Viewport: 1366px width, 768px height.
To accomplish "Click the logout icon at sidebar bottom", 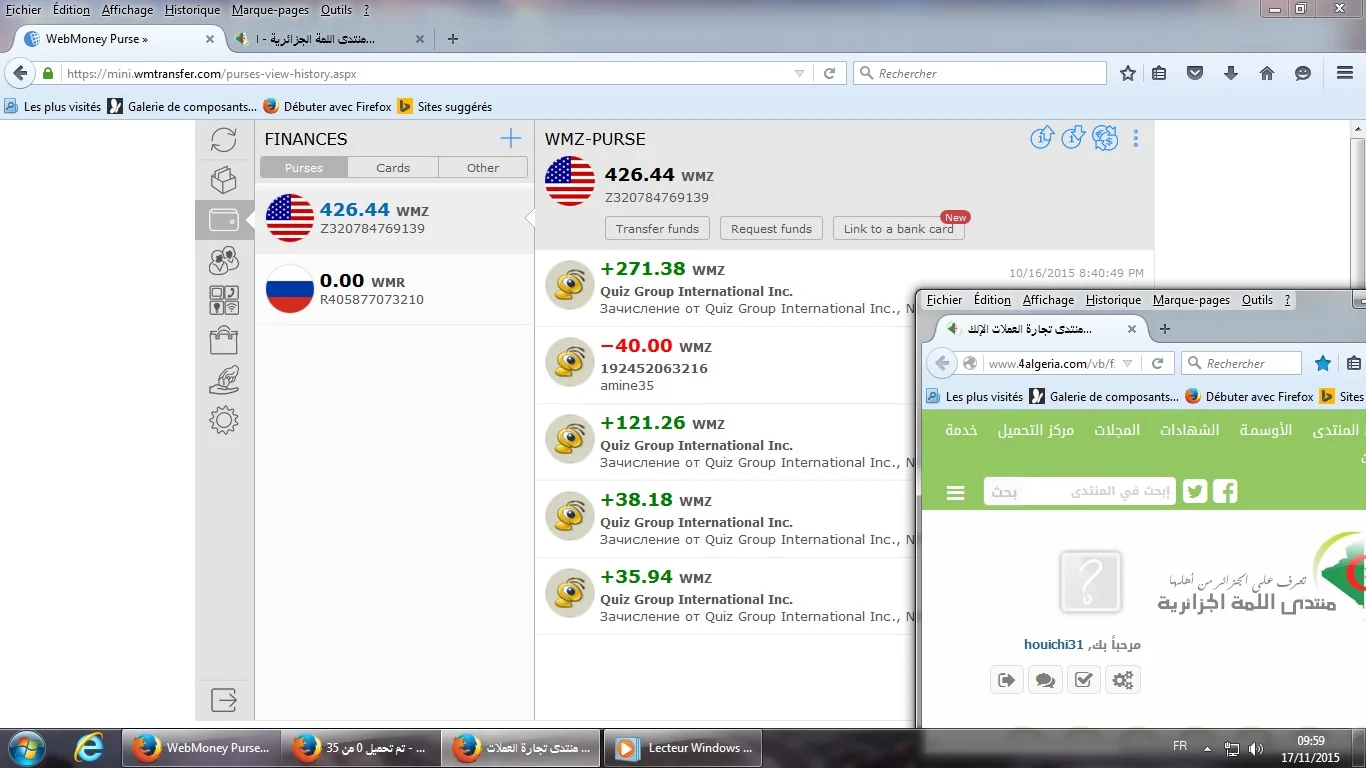I will pyautogui.click(x=224, y=699).
